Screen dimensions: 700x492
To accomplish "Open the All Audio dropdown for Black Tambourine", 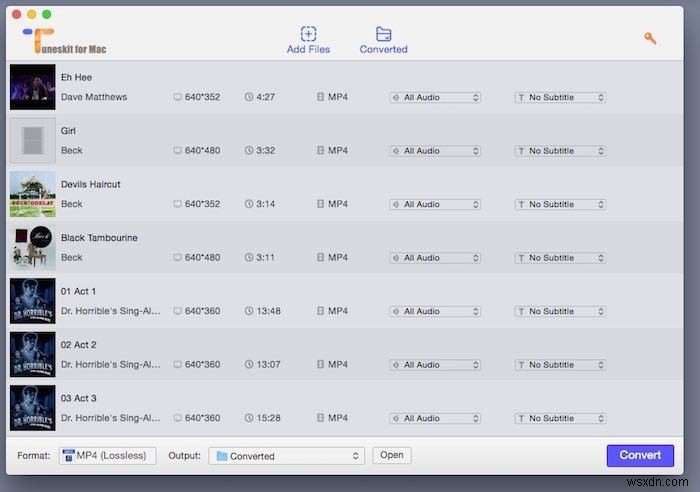I will tap(435, 258).
